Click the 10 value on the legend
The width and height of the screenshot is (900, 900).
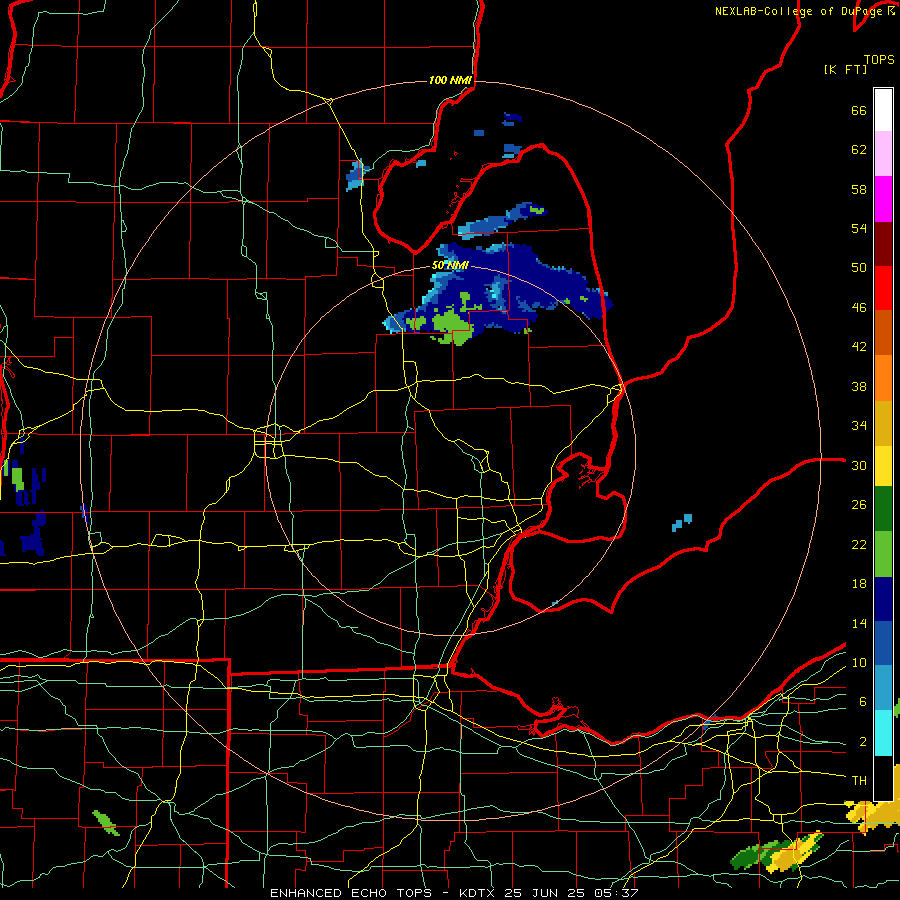click(x=859, y=662)
